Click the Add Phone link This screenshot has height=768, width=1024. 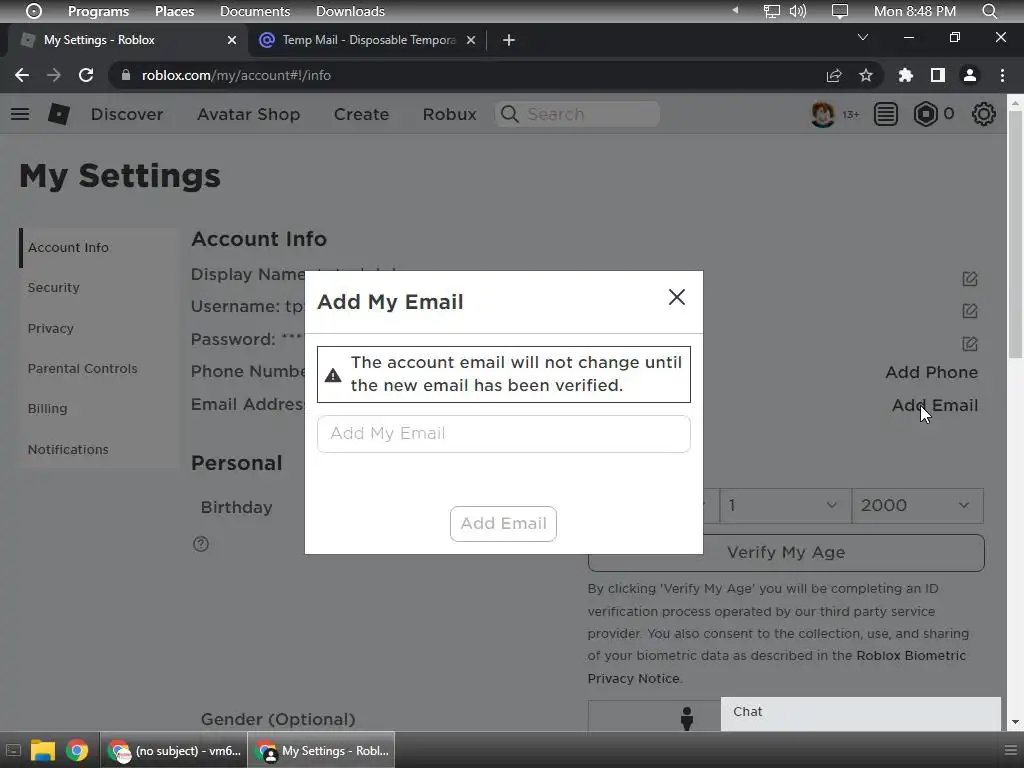931,372
